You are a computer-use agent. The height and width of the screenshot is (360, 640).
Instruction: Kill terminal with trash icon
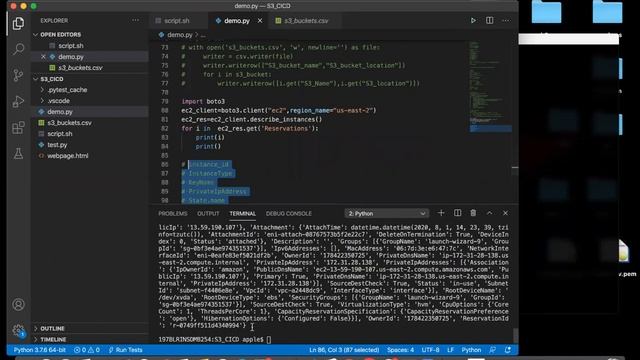coord(473,213)
